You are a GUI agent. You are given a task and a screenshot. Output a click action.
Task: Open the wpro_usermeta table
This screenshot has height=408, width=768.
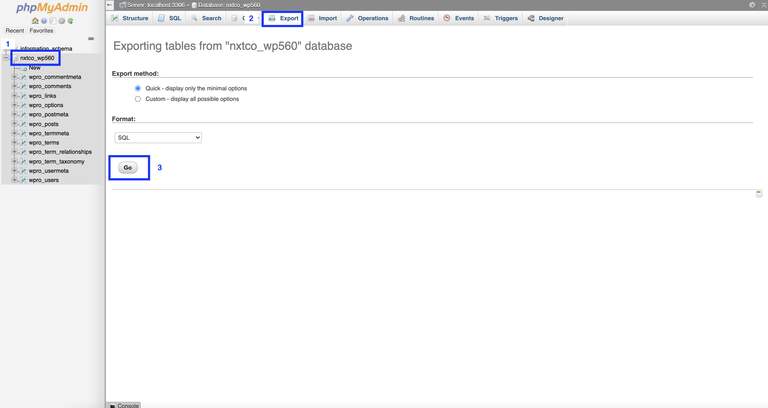point(48,171)
